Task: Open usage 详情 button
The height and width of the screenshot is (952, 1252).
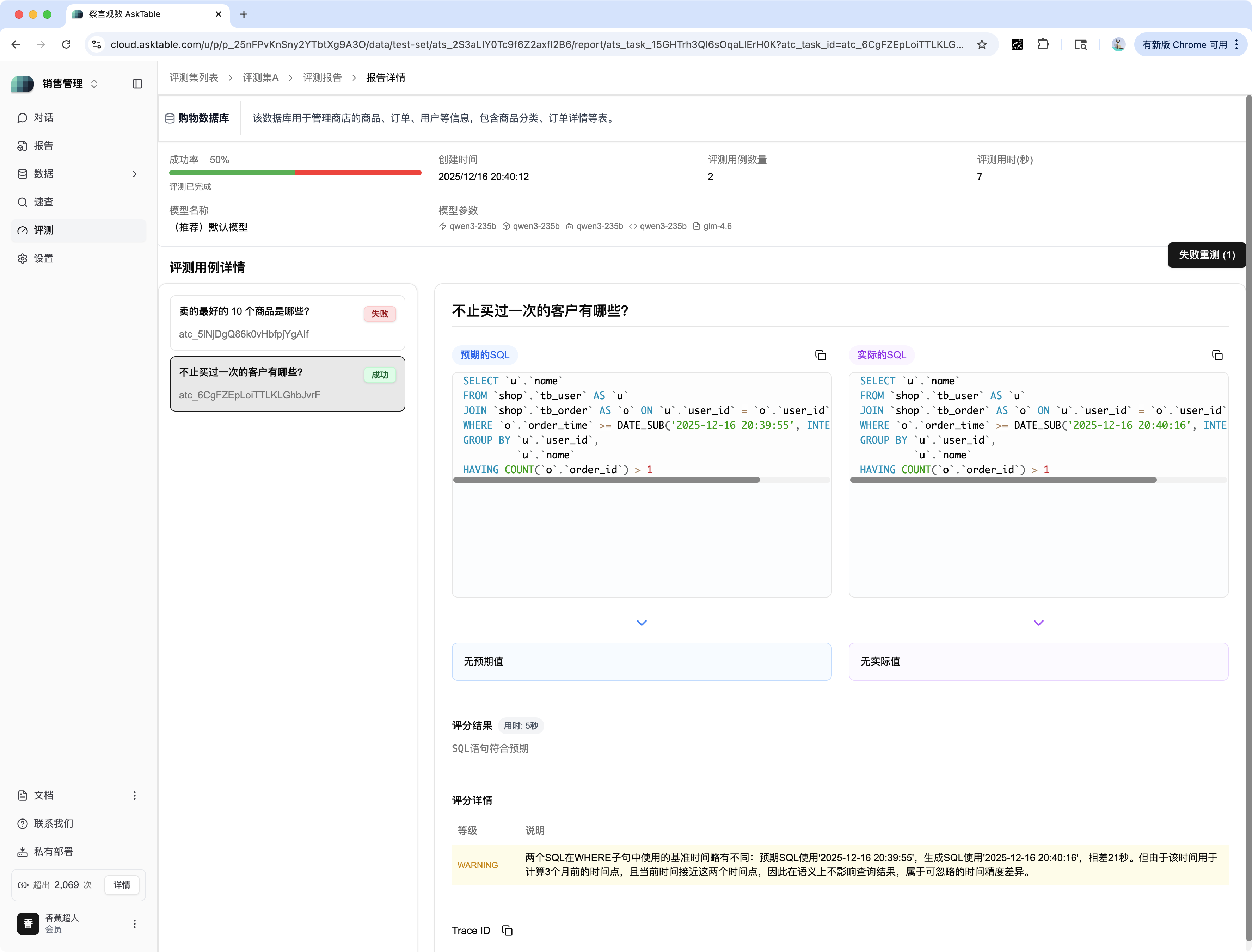Action: click(121, 885)
